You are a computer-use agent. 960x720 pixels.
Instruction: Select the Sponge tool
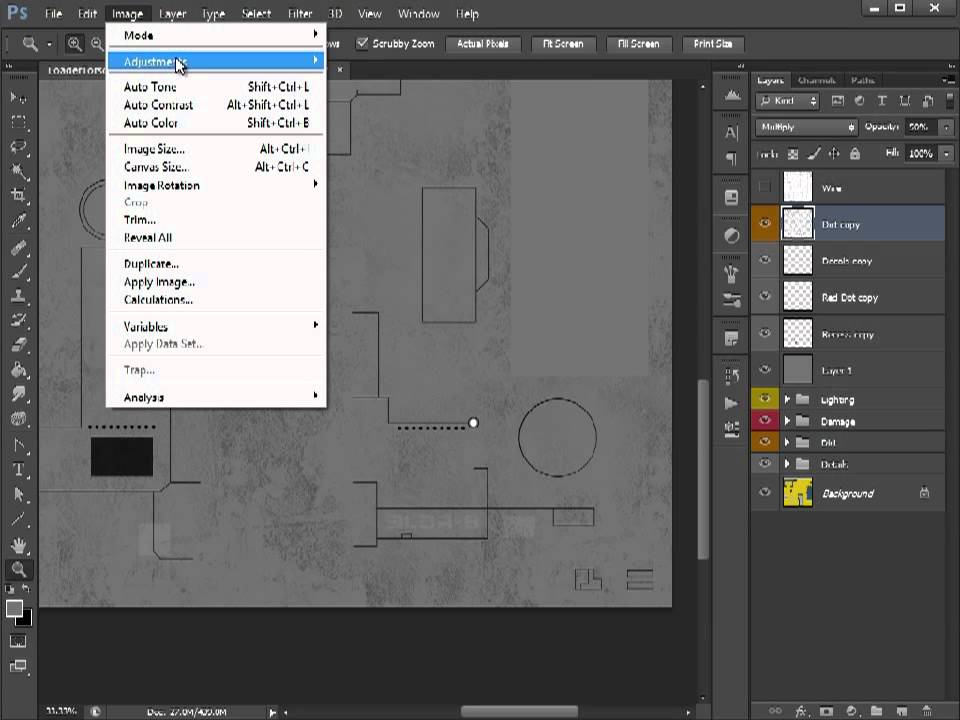(18, 419)
